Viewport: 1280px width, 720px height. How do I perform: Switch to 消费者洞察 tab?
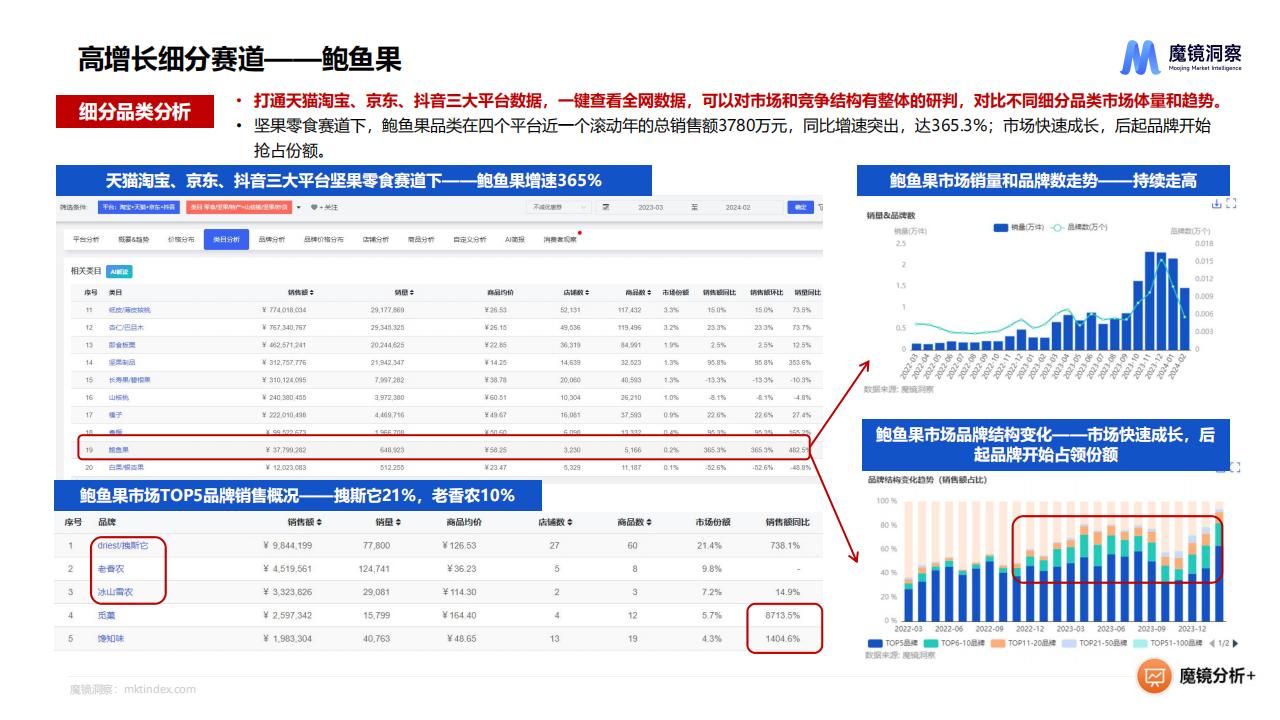pos(559,240)
